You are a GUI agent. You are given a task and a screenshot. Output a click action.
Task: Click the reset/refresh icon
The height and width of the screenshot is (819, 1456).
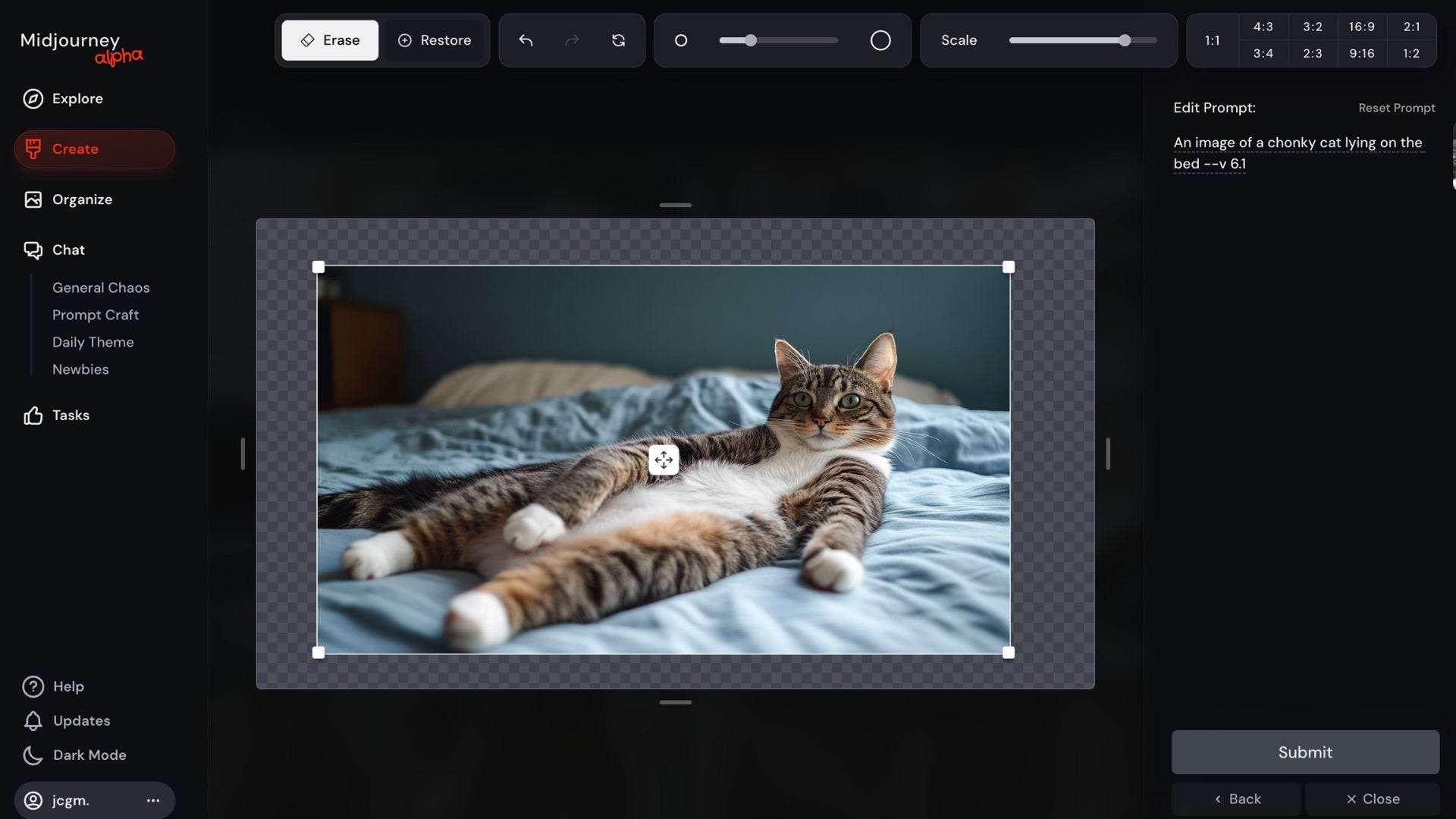click(x=619, y=40)
